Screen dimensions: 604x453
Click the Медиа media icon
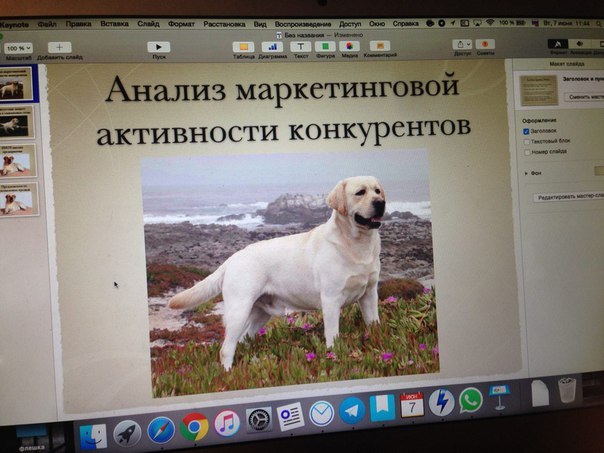tap(350, 46)
